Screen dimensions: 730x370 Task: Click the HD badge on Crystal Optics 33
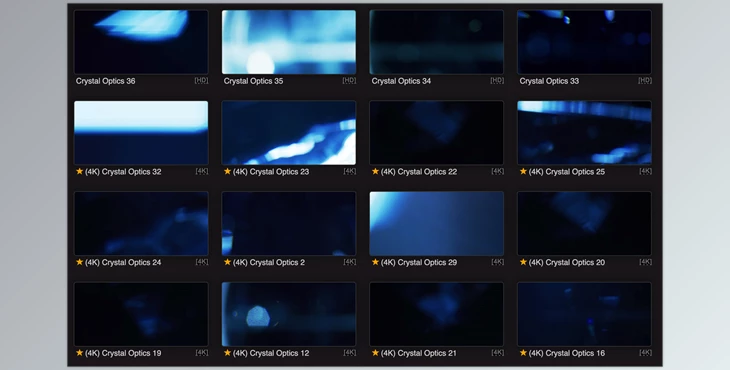[x=645, y=81]
